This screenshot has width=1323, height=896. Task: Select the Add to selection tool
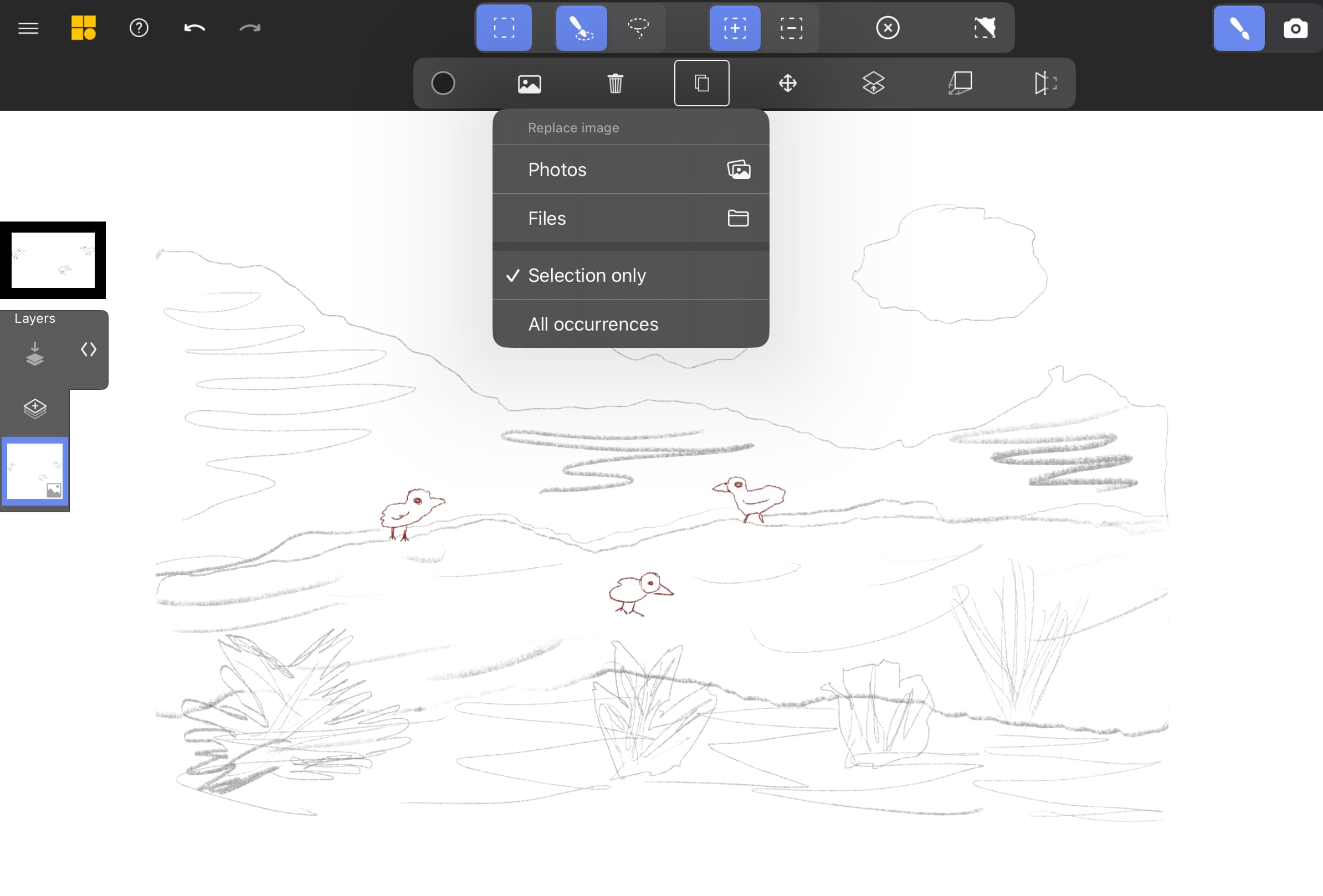(735, 27)
